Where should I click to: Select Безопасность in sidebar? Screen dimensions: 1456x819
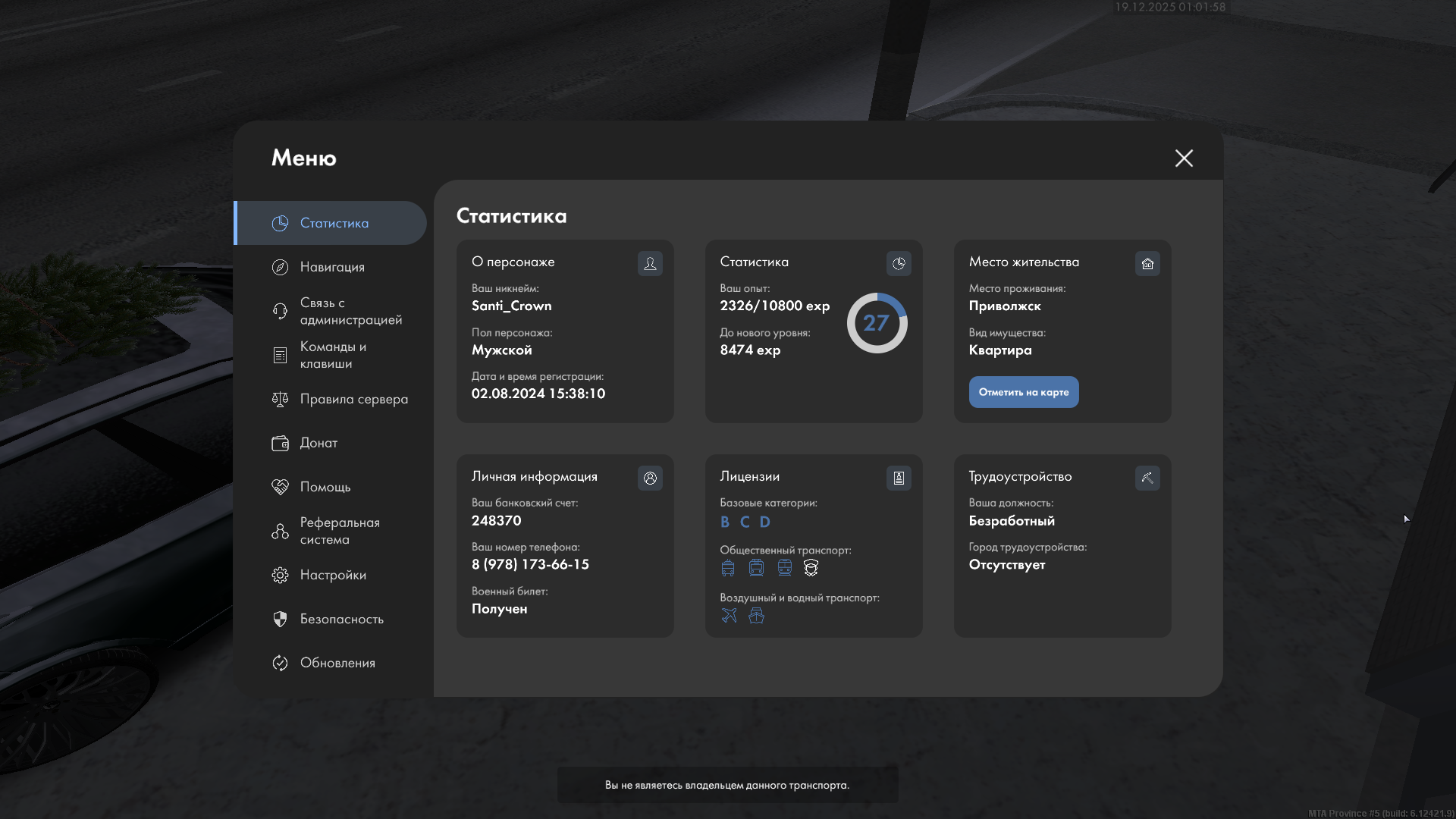[x=340, y=619]
